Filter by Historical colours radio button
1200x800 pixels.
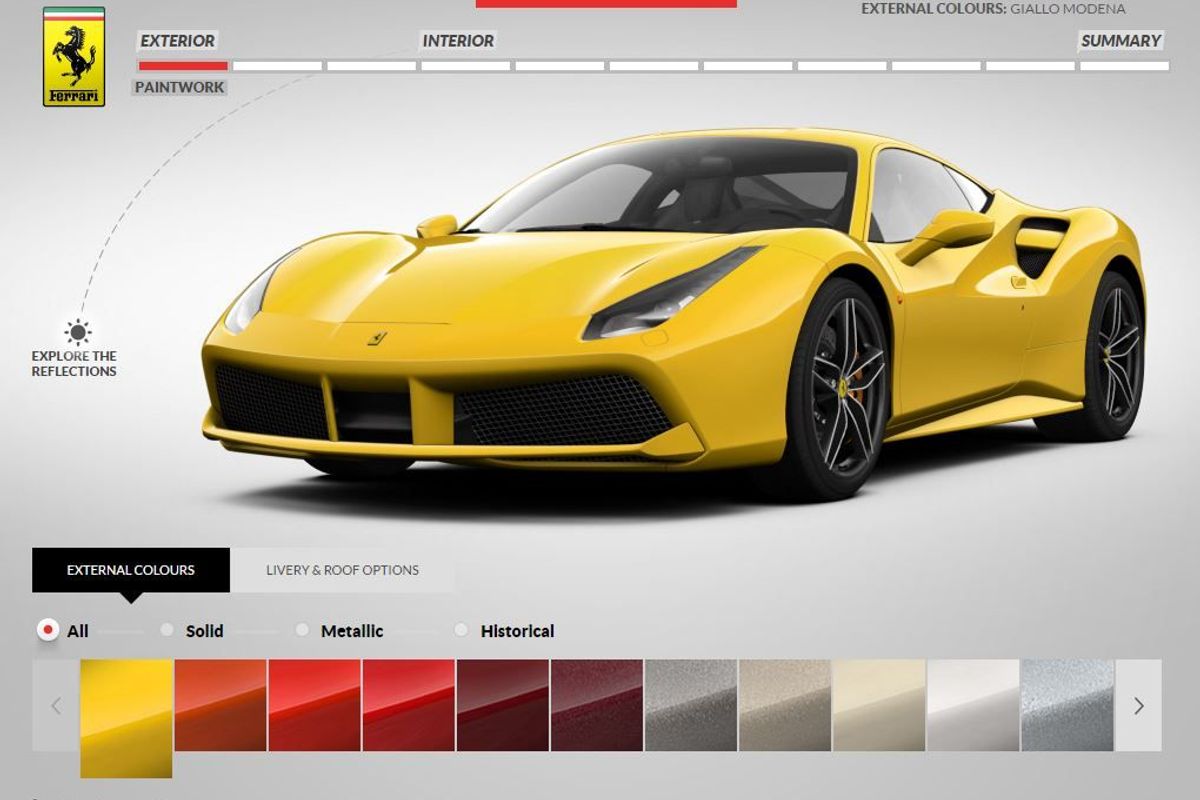[461, 630]
